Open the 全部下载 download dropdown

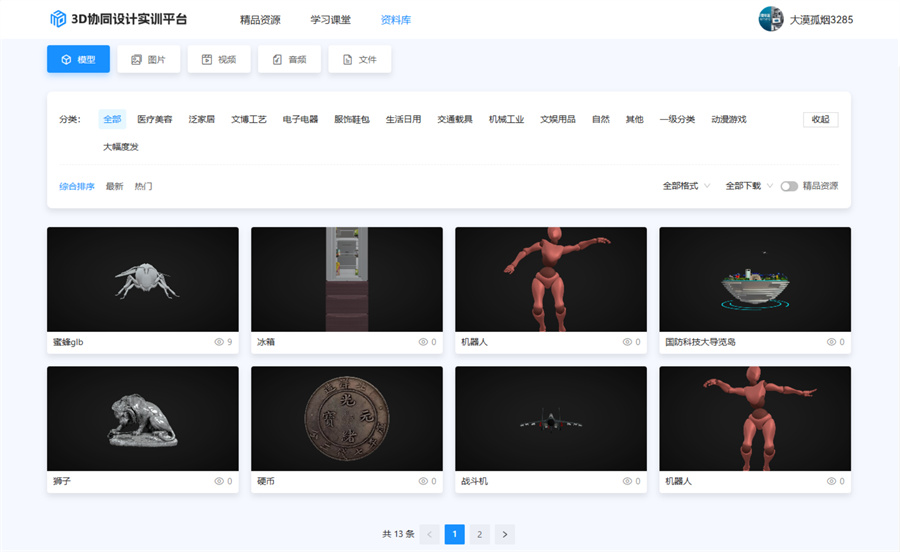[x=749, y=186]
